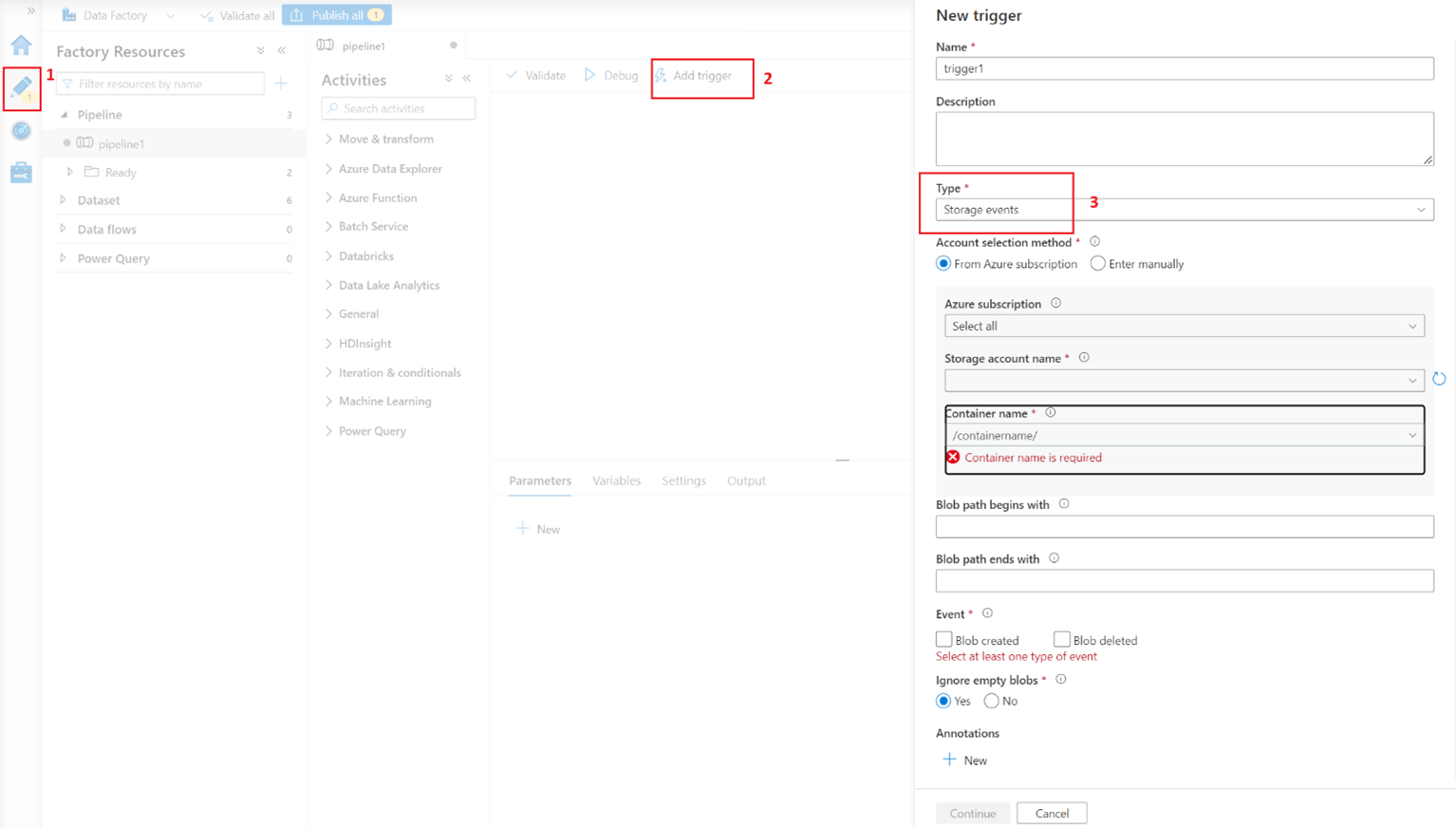The width and height of the screenshot is (1456, 828).
Task: Show info for Blob path begins with
Action: (1064, 504)
